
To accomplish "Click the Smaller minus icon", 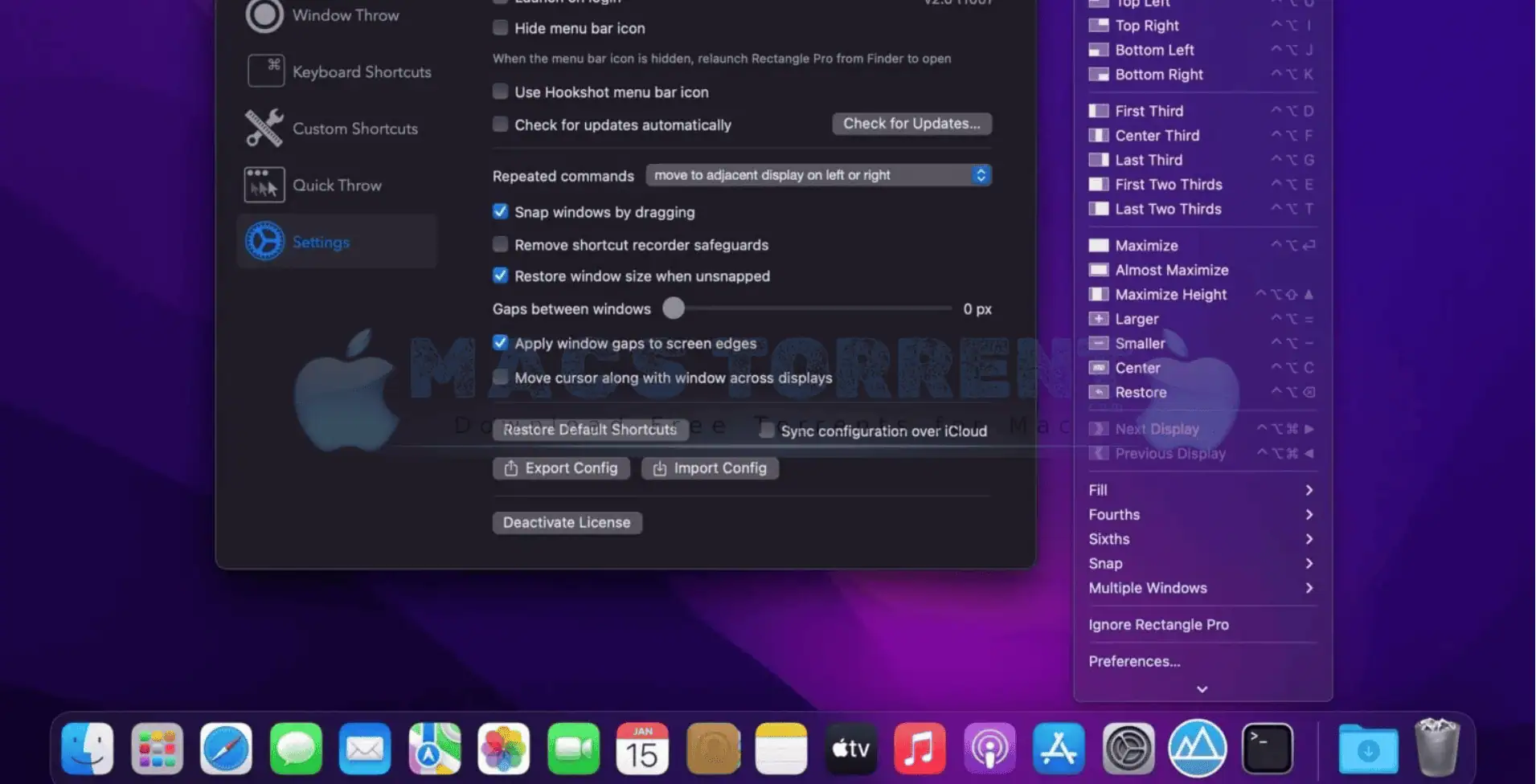I will click(x=1098, y=344).
